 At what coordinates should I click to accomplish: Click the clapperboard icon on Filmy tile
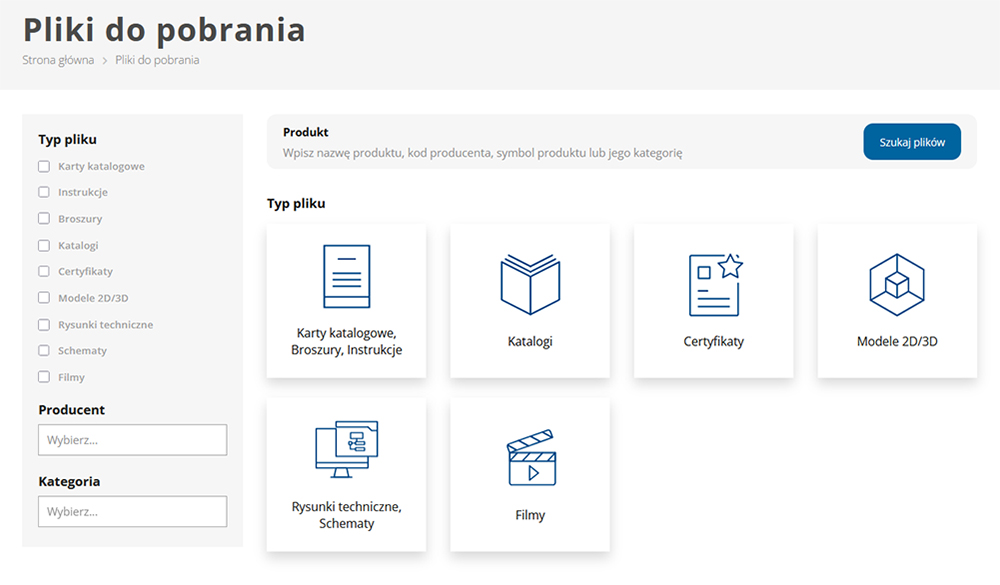click(529, 457)
